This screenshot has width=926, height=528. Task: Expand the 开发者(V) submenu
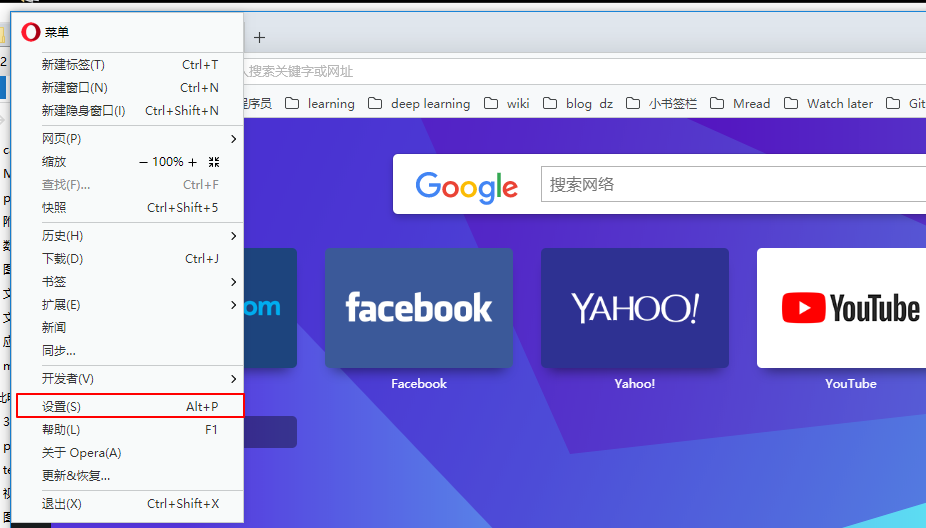click(x=130, y=379)
